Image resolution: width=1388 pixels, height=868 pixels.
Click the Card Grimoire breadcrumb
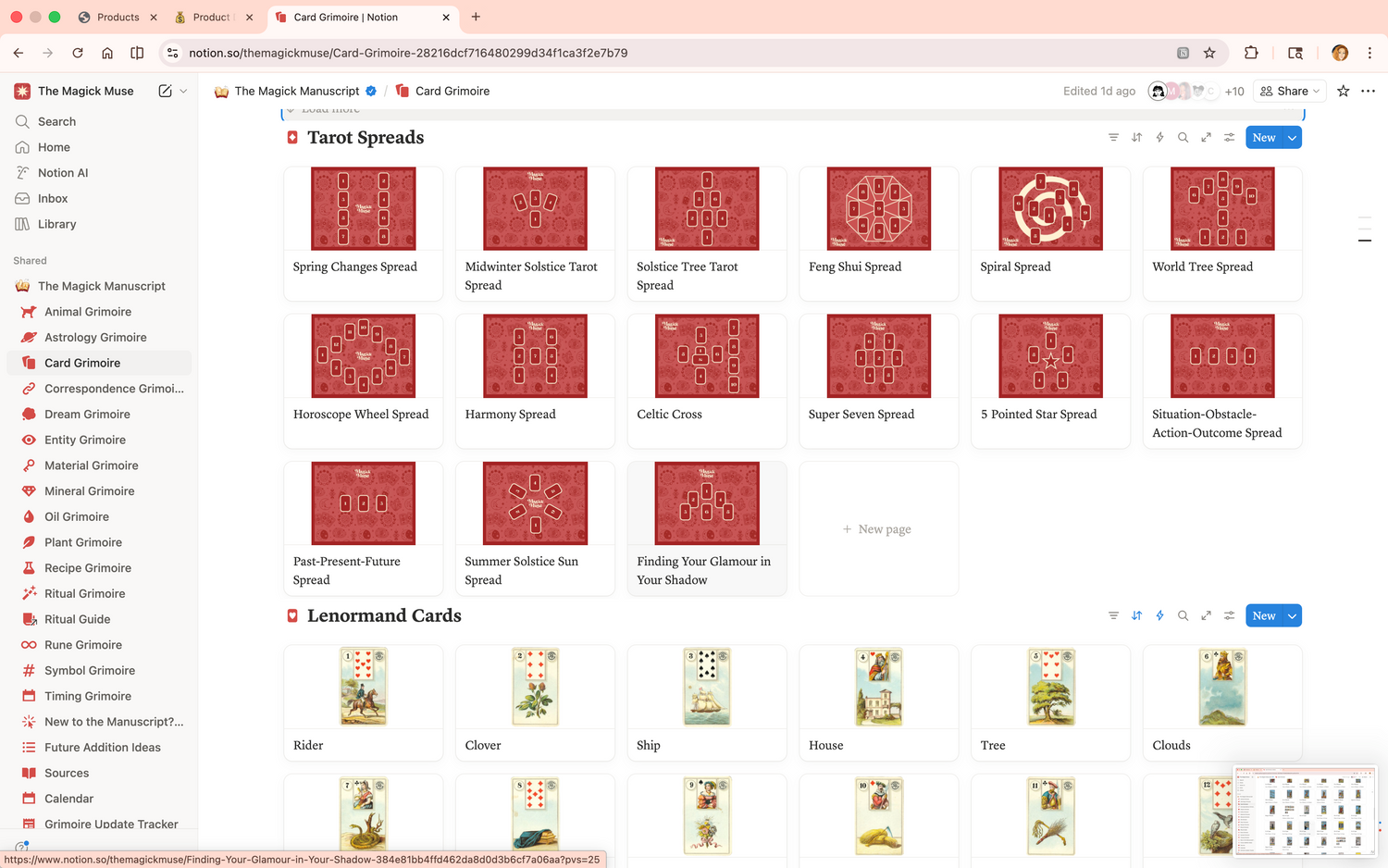click(442, 91)
